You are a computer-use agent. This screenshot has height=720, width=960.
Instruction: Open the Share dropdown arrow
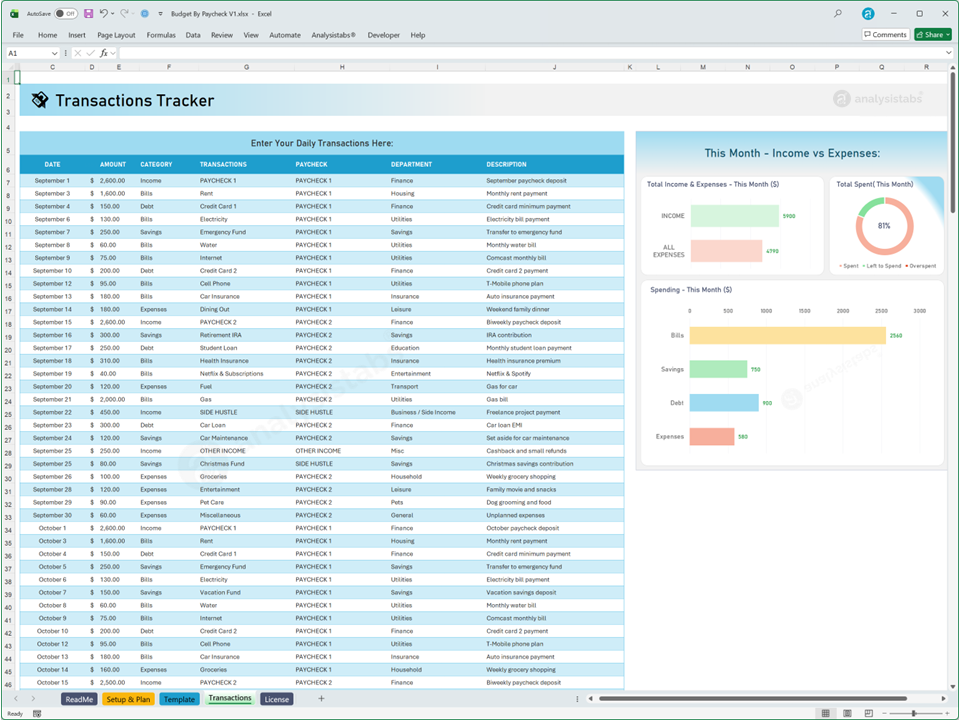pyautogui.click(x=946, y=34)
